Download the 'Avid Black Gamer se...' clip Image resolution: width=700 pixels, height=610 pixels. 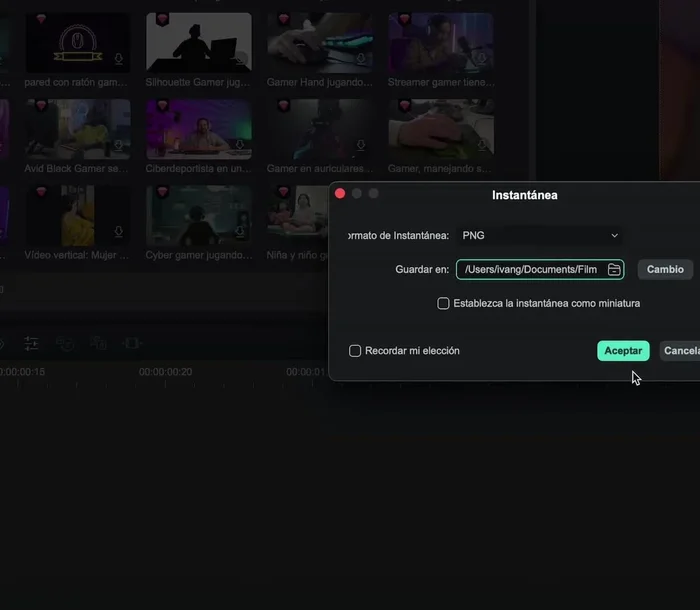point(118,145)
